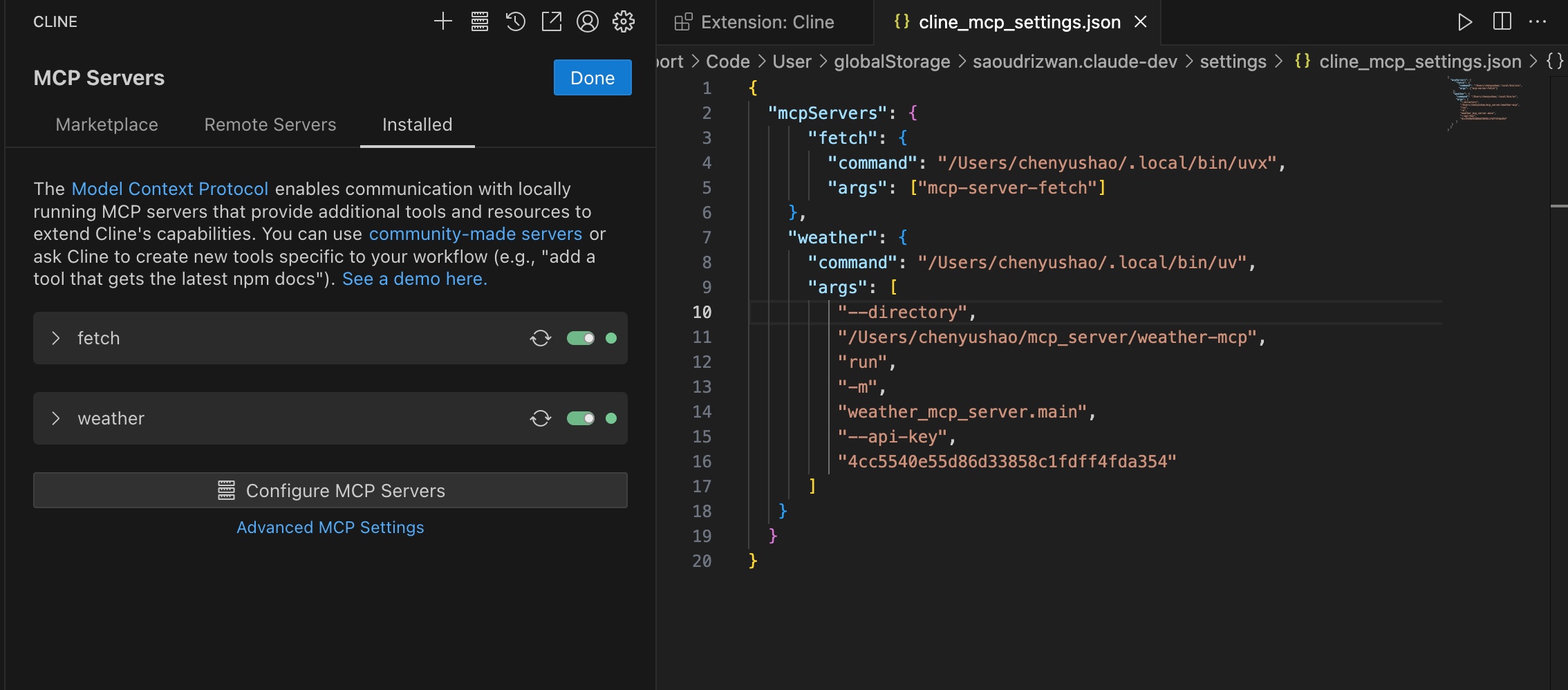Select Code in the breadcrumb path
This screenshot has height=690, width=1568.
tap(728, 62)
